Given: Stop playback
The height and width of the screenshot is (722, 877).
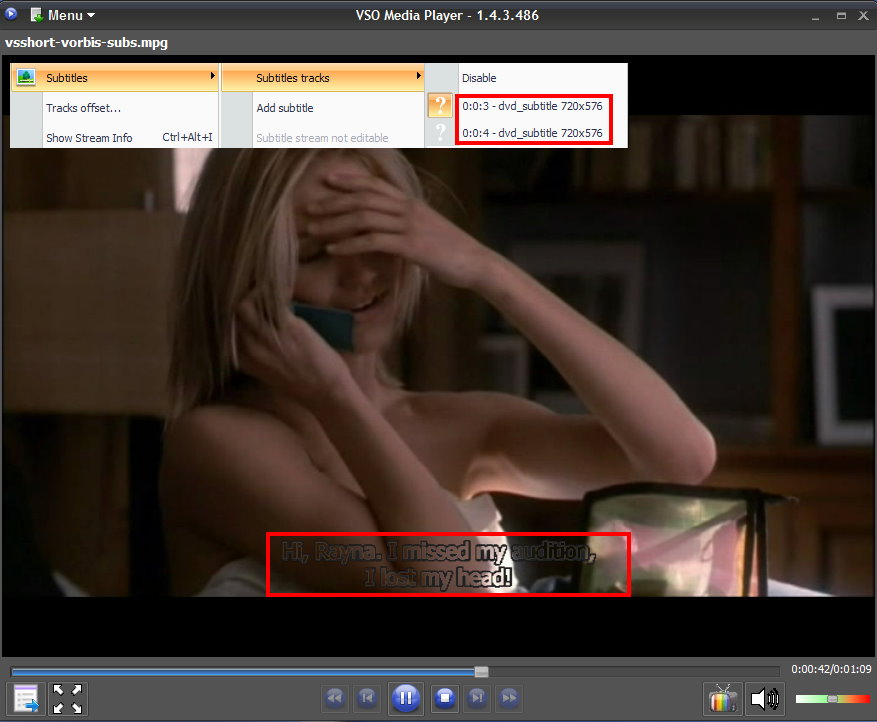Looking at the screenshot, I should click(x=445, y=698).
